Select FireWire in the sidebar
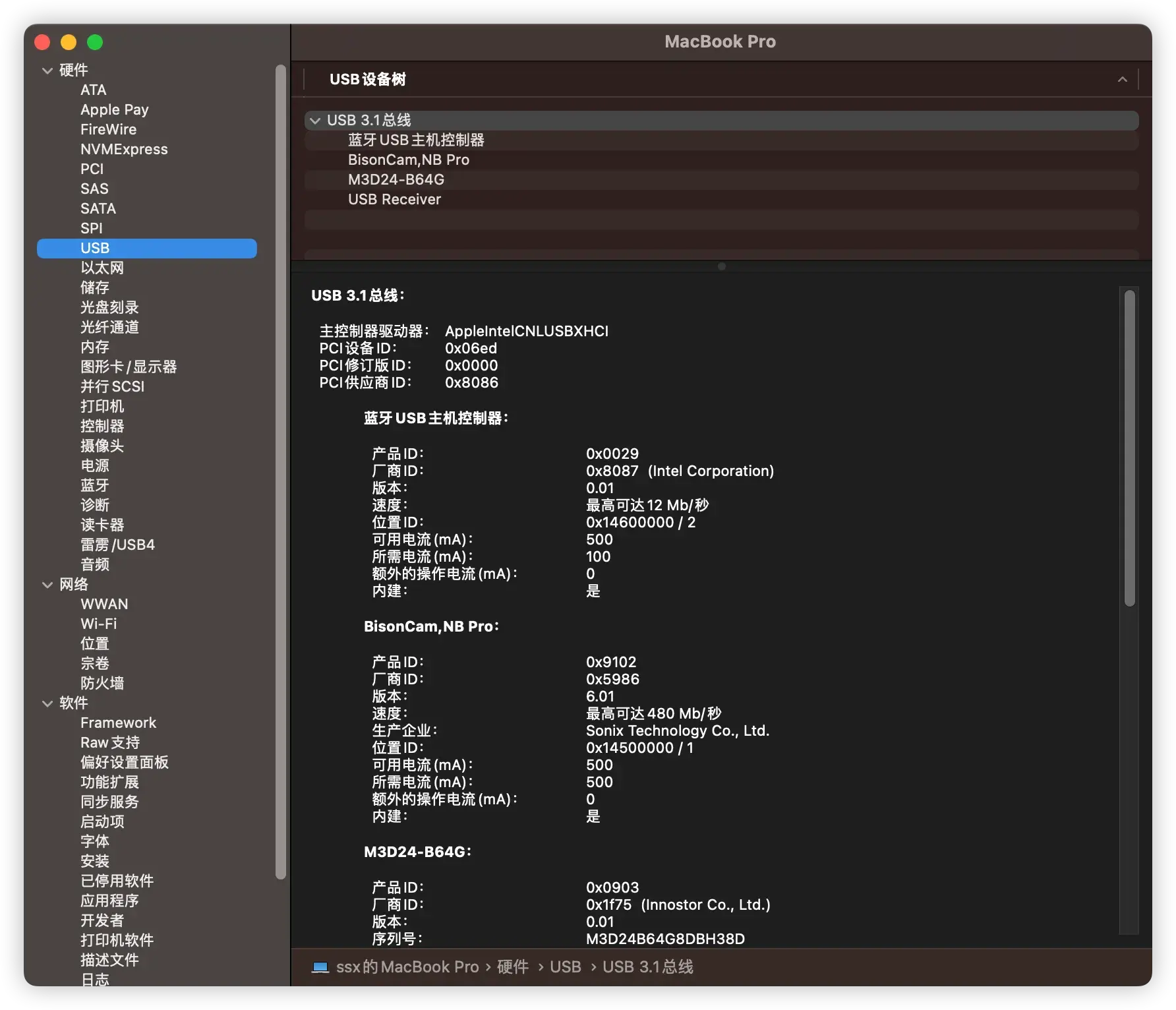The image size is (1176, 1010). click(x=109, y=129)
